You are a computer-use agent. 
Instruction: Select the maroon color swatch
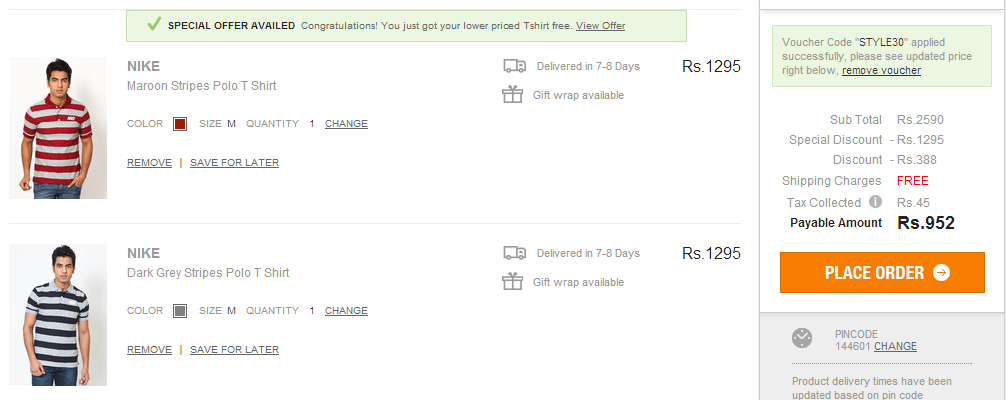180,124
